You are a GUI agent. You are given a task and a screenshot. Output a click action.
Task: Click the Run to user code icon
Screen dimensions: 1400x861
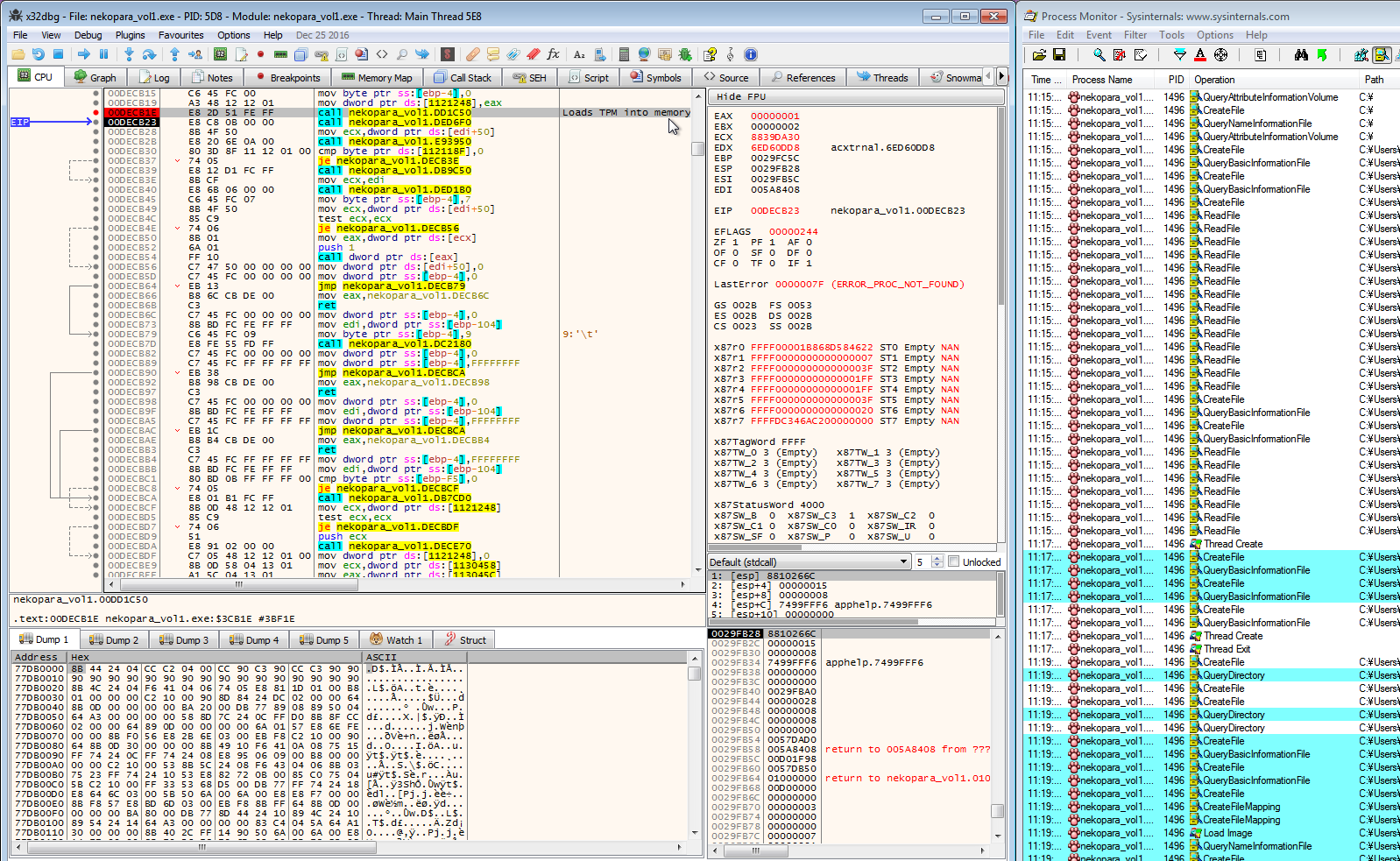coord(194,54)
